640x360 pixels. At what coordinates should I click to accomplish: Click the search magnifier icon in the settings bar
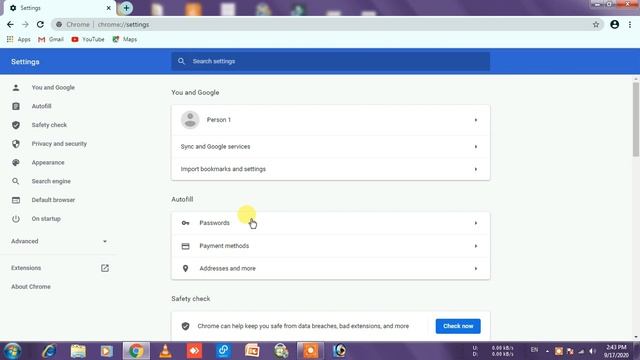pos(181,61)
